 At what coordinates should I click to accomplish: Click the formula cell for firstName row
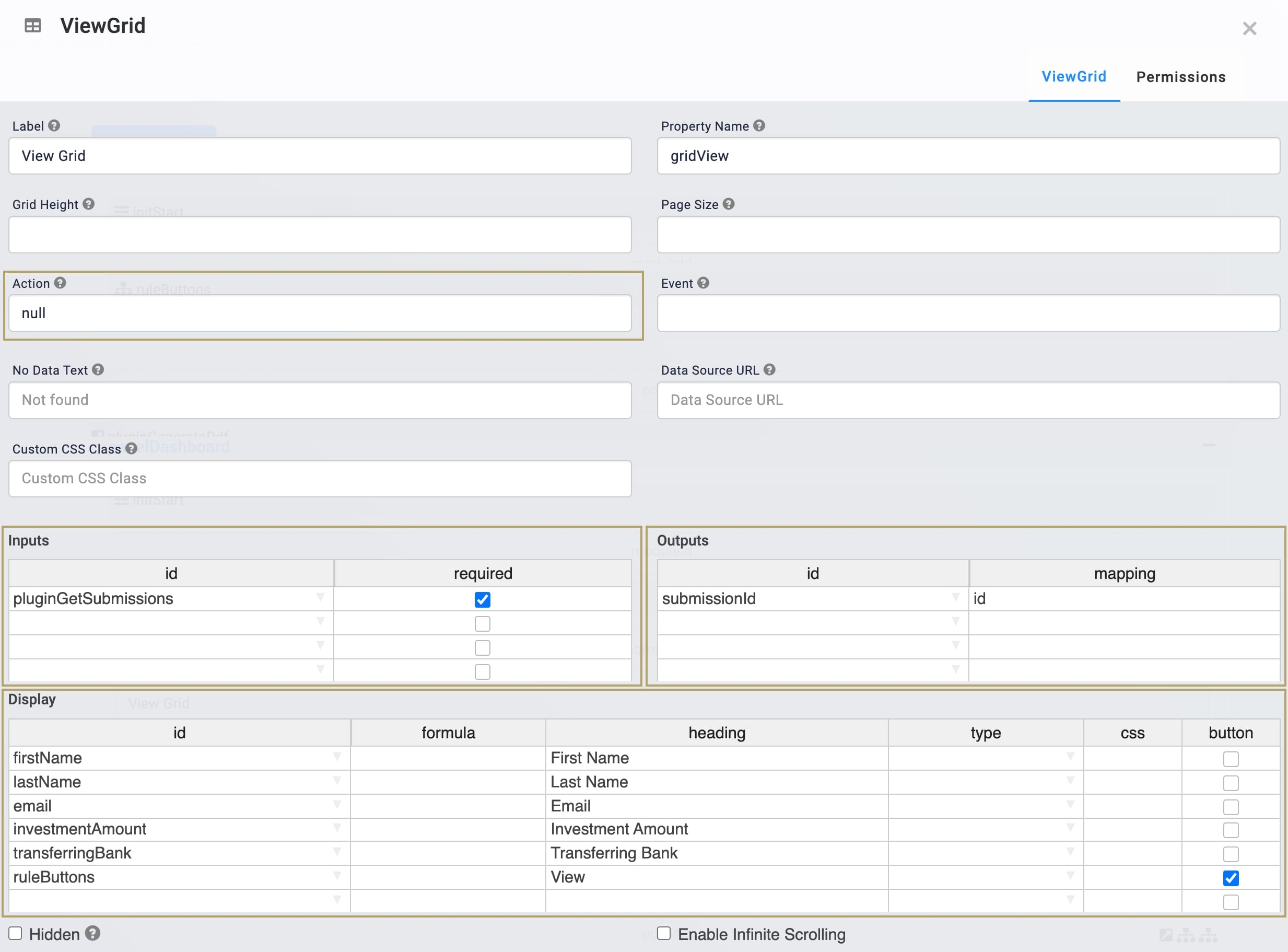(448, 758)
